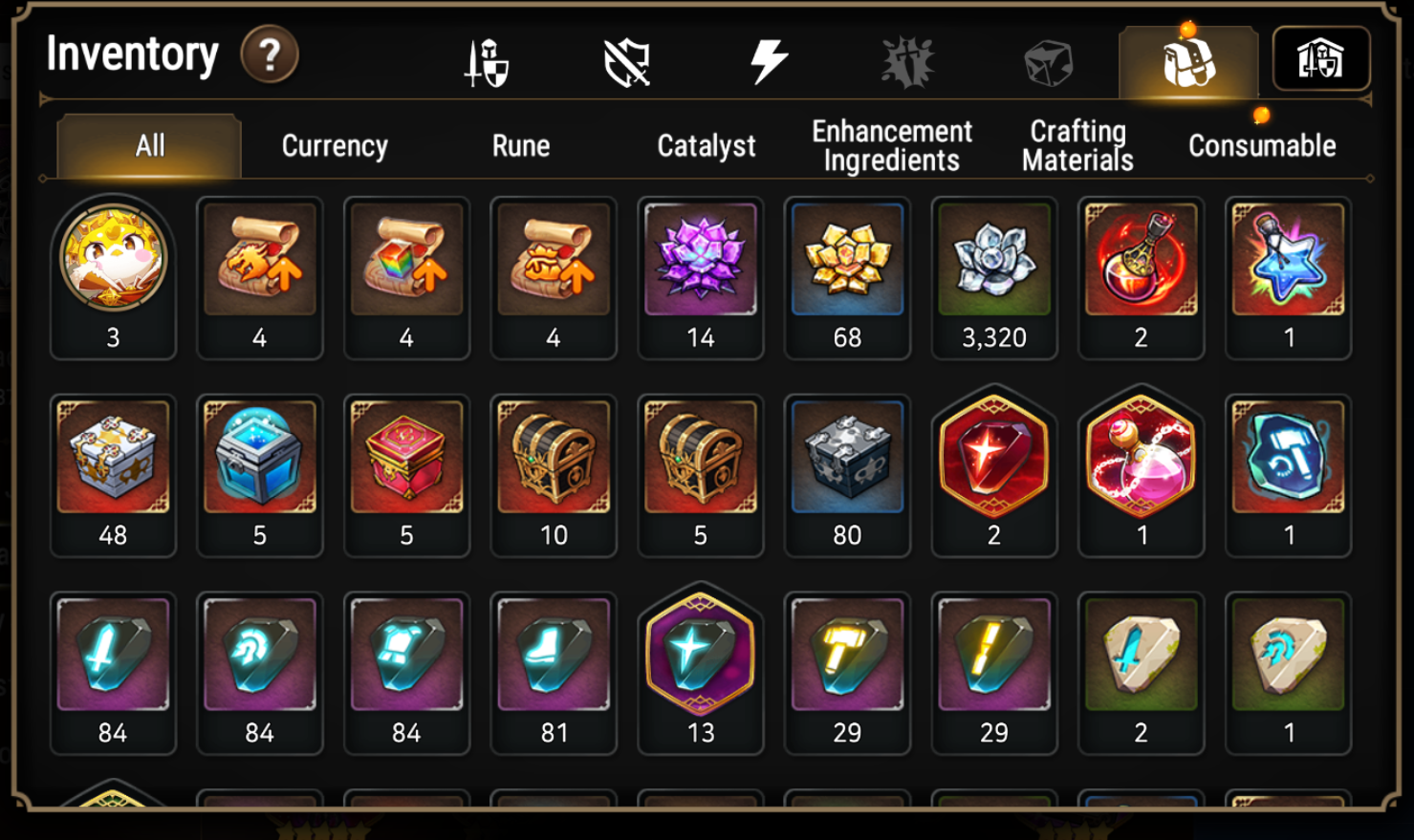Open the lightning bolt skills icon
The height and width of the screenshot is (840, 1414).
pos(768,62)
